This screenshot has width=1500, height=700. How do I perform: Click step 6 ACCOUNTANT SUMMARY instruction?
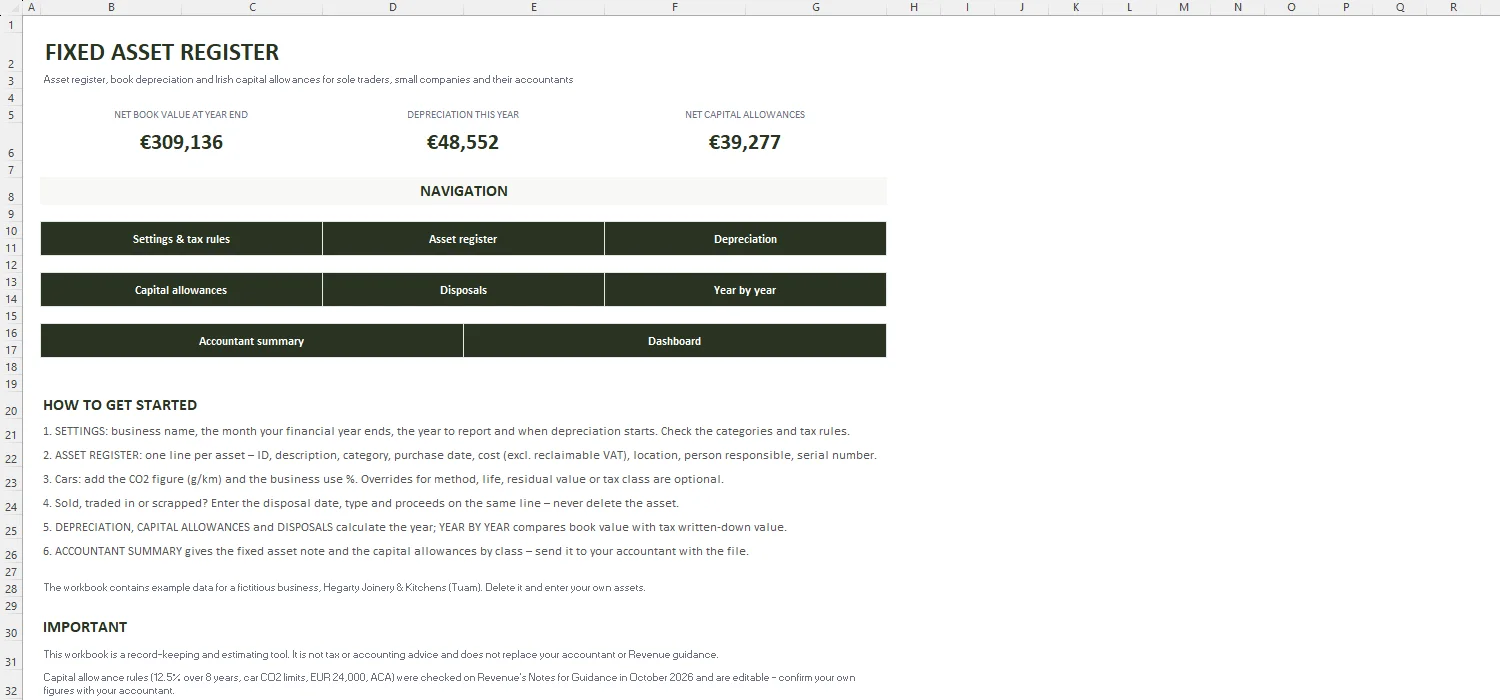tap(396, 551)
